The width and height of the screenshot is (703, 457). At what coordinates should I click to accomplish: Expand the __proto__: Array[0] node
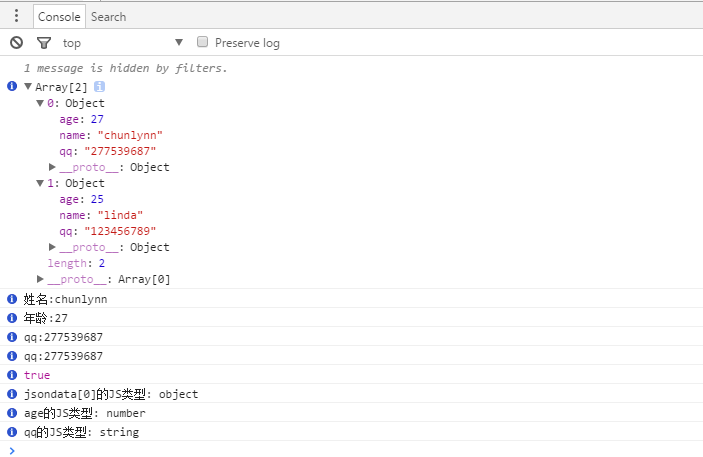[x=41, y=279]
